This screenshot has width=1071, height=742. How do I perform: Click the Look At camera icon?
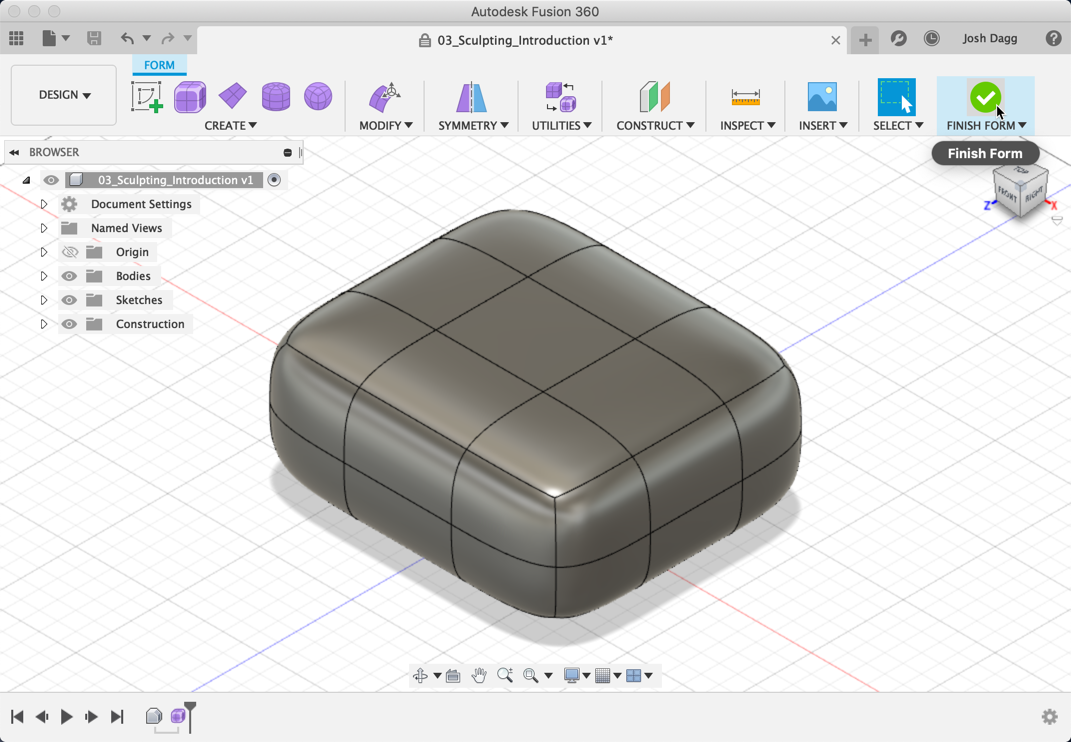pos(452,676)
